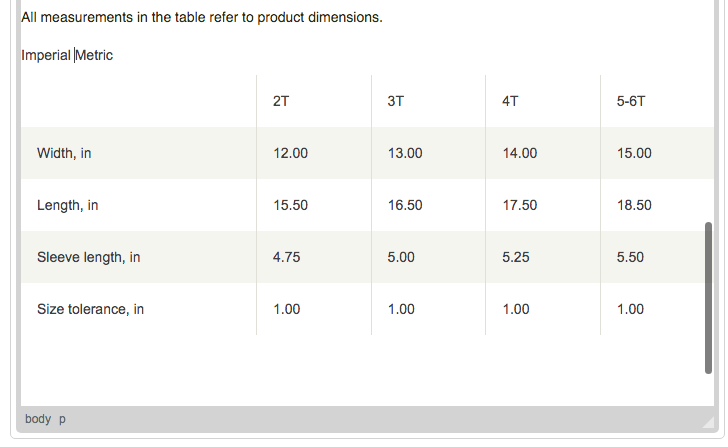
Task: Click the Length, in row label
Action: click(x=68, y=205)
